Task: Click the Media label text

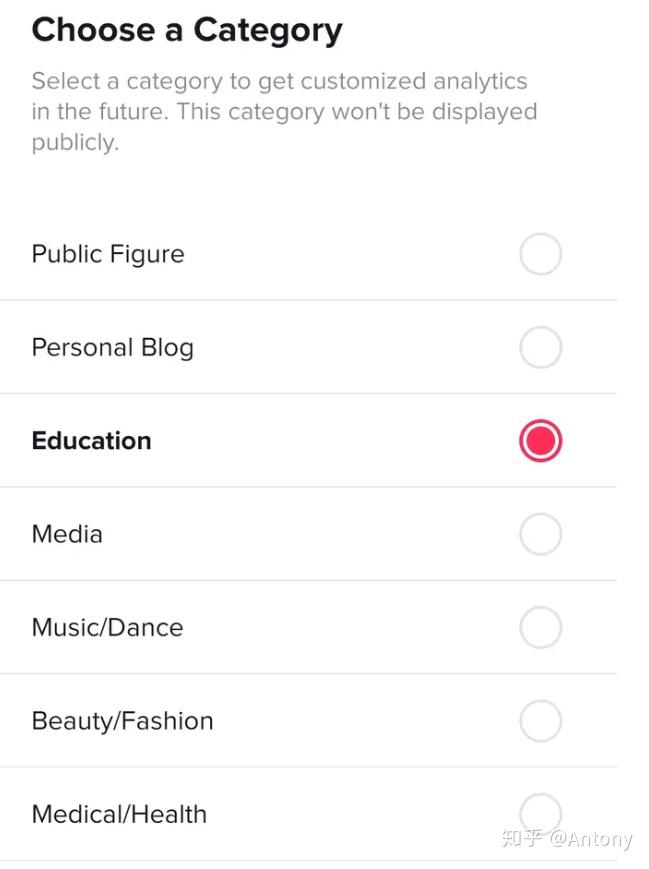Action: click(67, 534)
